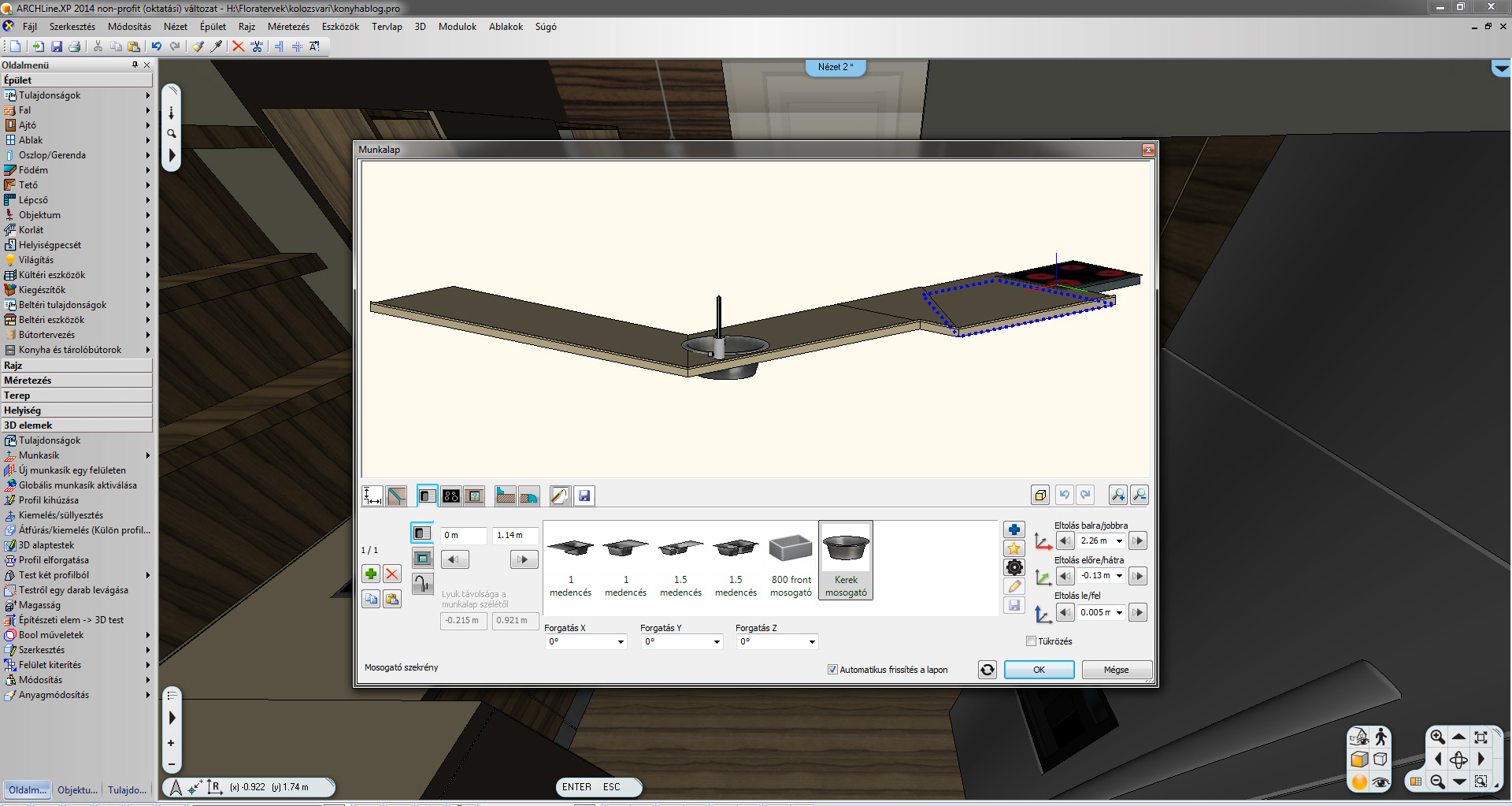
Task: Open the Forgatás Z dropdown
Action: (x=812, y=642)
